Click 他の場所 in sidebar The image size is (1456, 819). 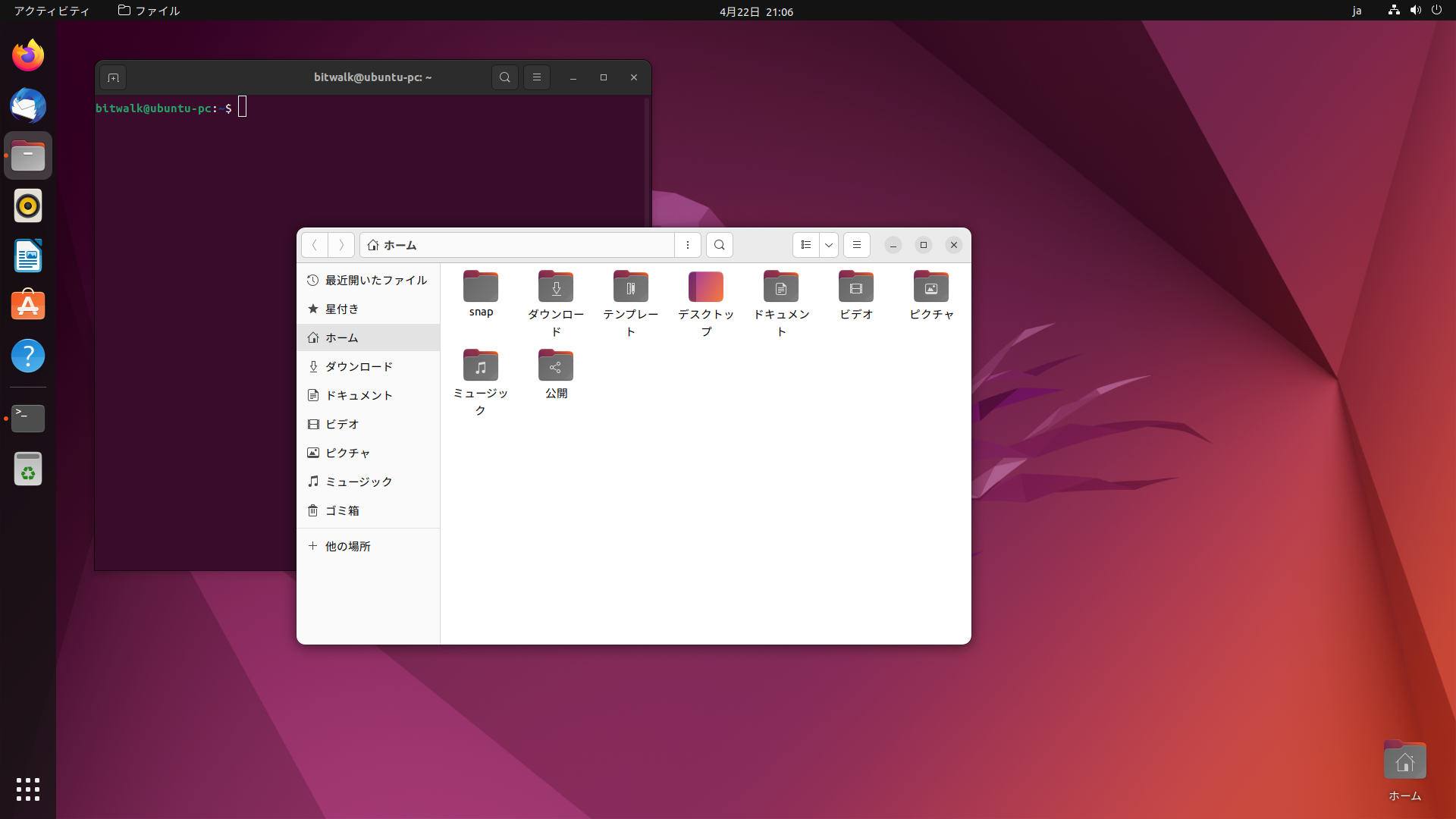pos(347,546)
